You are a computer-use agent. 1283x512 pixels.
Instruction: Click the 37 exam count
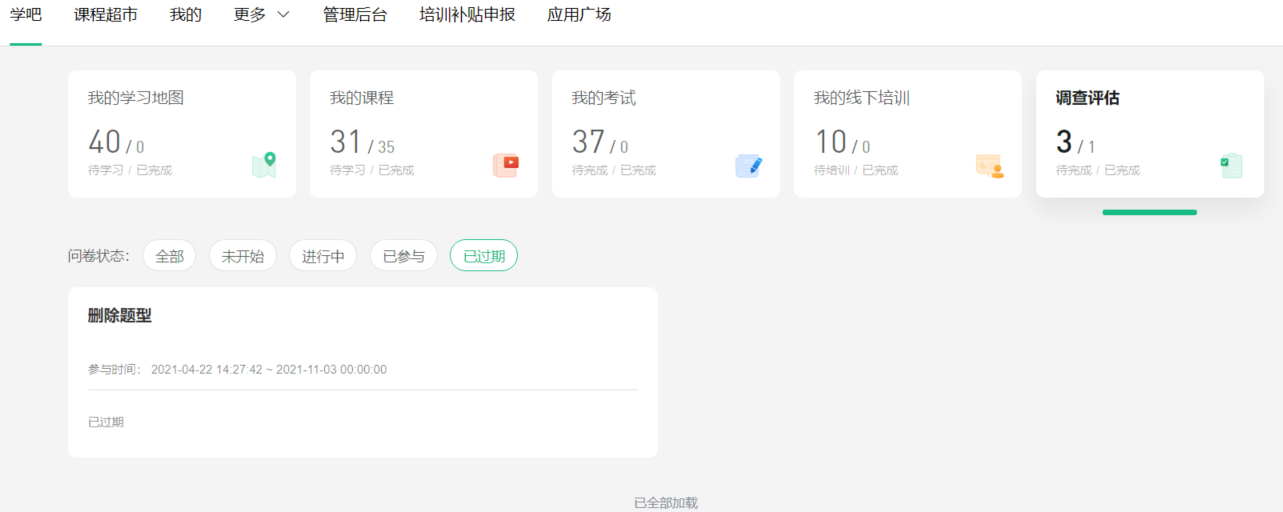(588, 142)
